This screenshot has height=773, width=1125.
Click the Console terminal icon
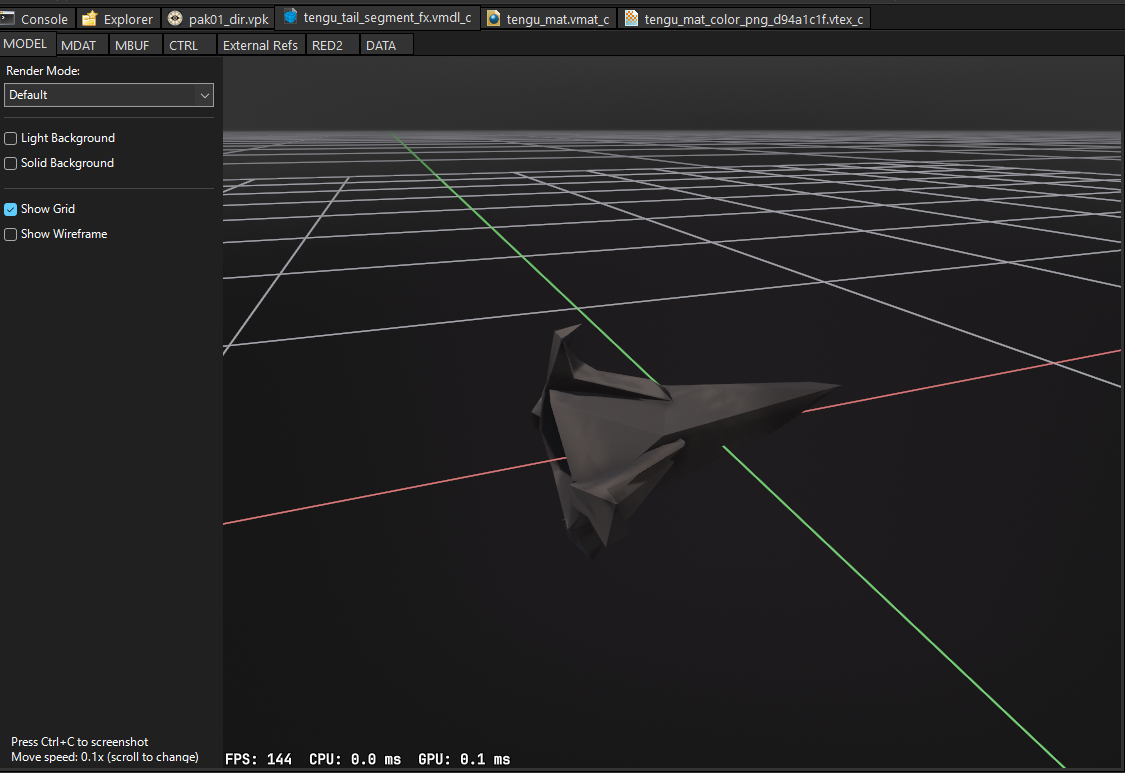(9, 19)
